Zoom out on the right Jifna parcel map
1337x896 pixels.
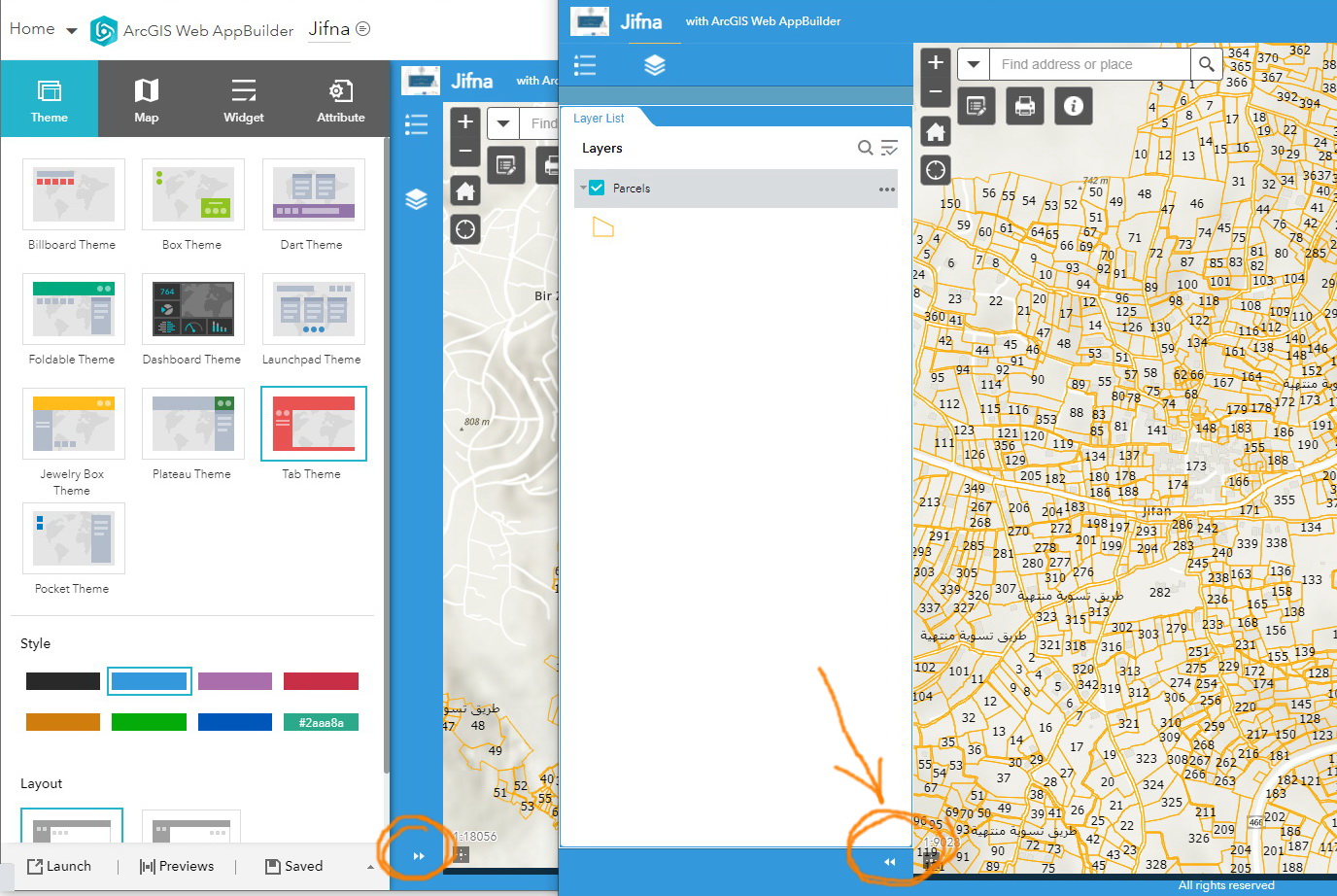coord(936,91)
